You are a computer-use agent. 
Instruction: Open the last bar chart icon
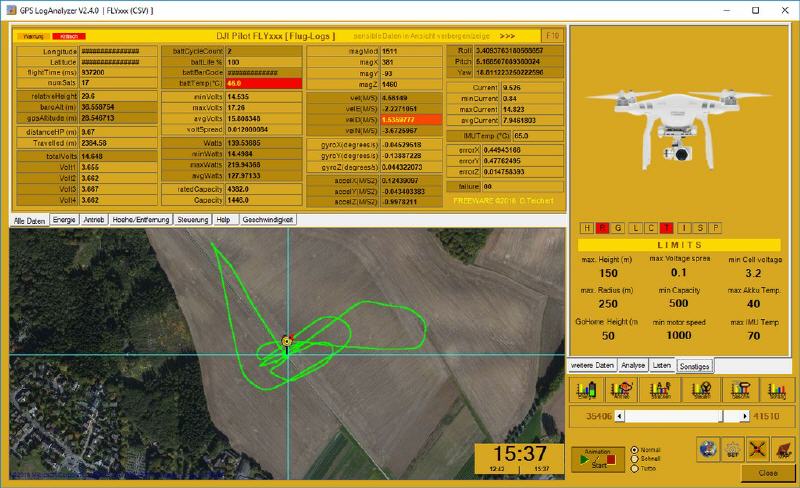[x=777, y=390]
